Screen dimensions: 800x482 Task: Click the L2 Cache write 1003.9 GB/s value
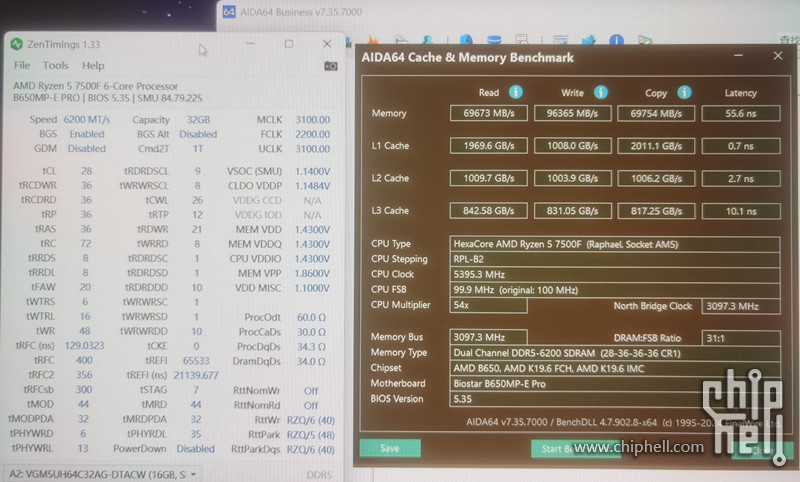click(572, 179)
